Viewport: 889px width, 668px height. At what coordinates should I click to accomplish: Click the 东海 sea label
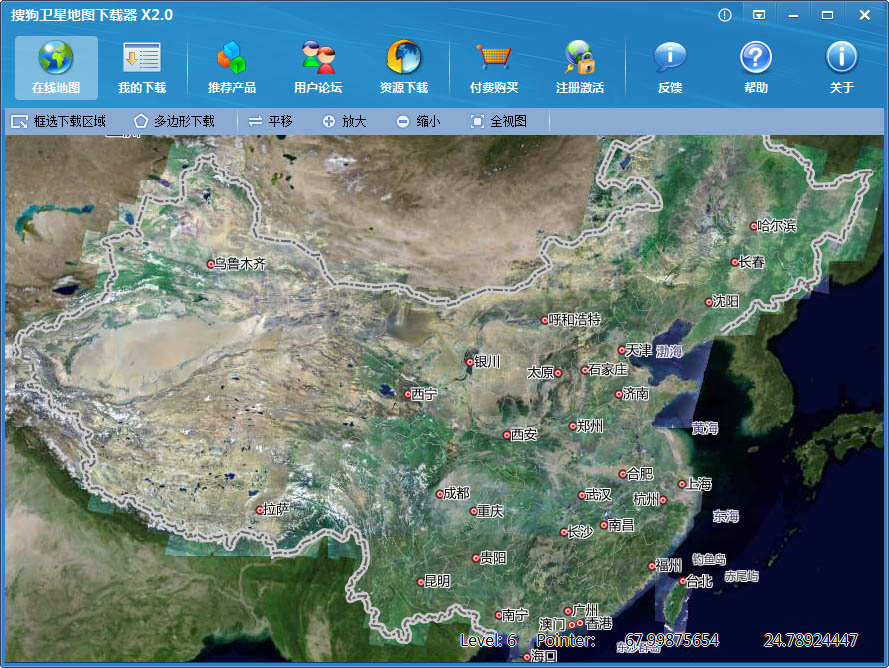pyautogui.click(x=726, y=516)
